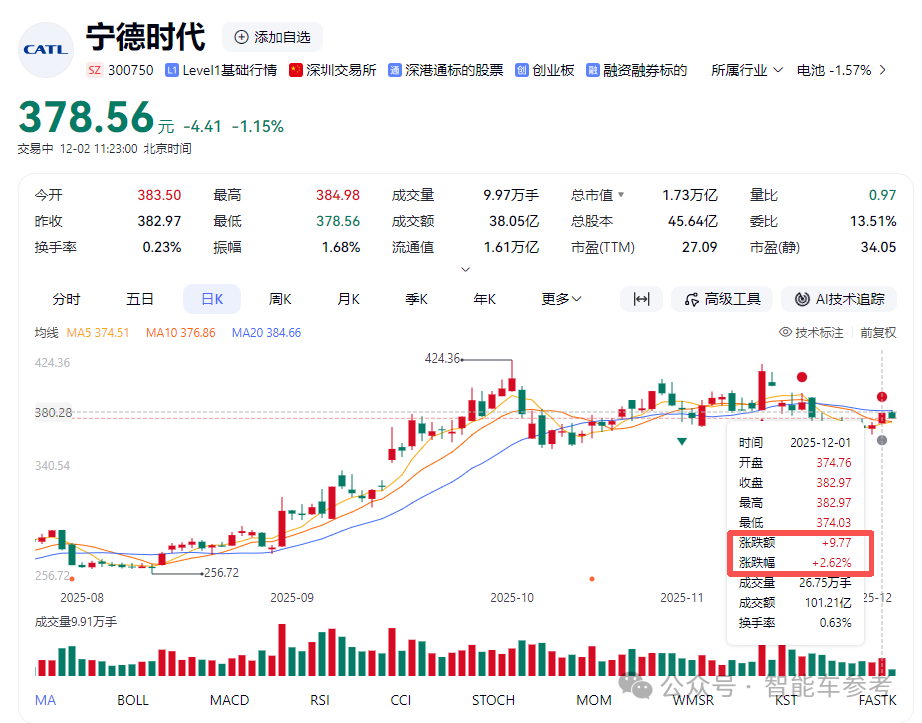922x723 pixels.
Task: Click the 添加自选 button
Action: [x=271, y=37]
